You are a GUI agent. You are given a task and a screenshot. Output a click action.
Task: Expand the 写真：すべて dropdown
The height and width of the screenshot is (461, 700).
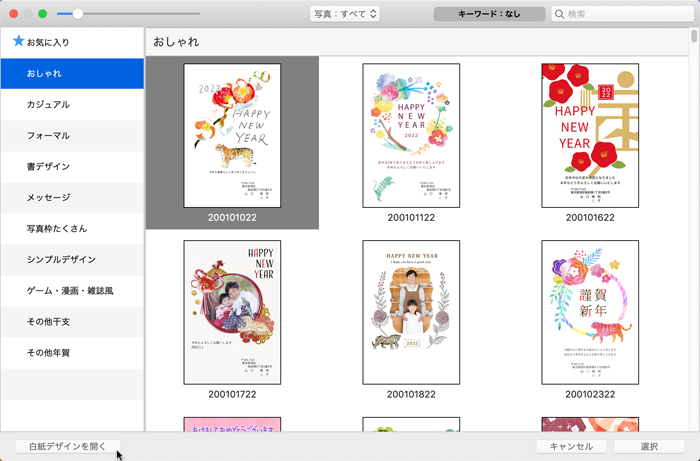click(x=344, y=14)
